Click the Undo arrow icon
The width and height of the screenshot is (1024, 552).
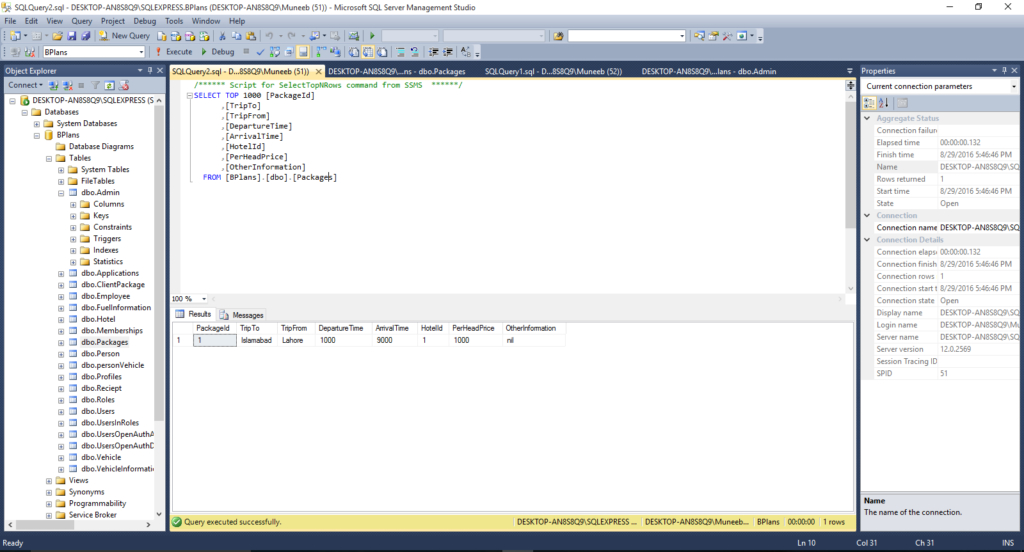pyautogui.click(x=268, y=36)
